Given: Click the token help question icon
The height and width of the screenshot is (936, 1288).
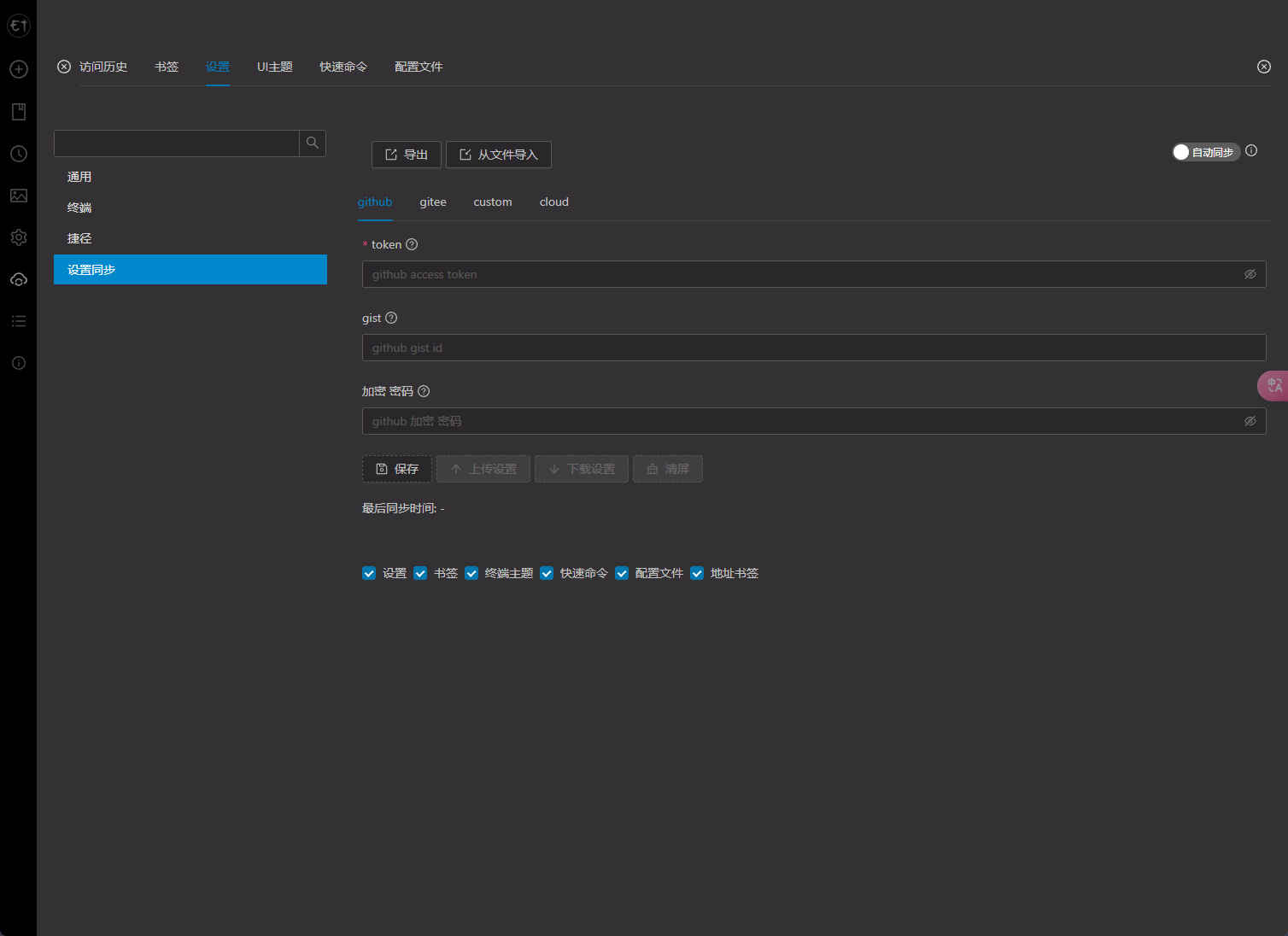Looking at the screenshot, I should [412, 244].
